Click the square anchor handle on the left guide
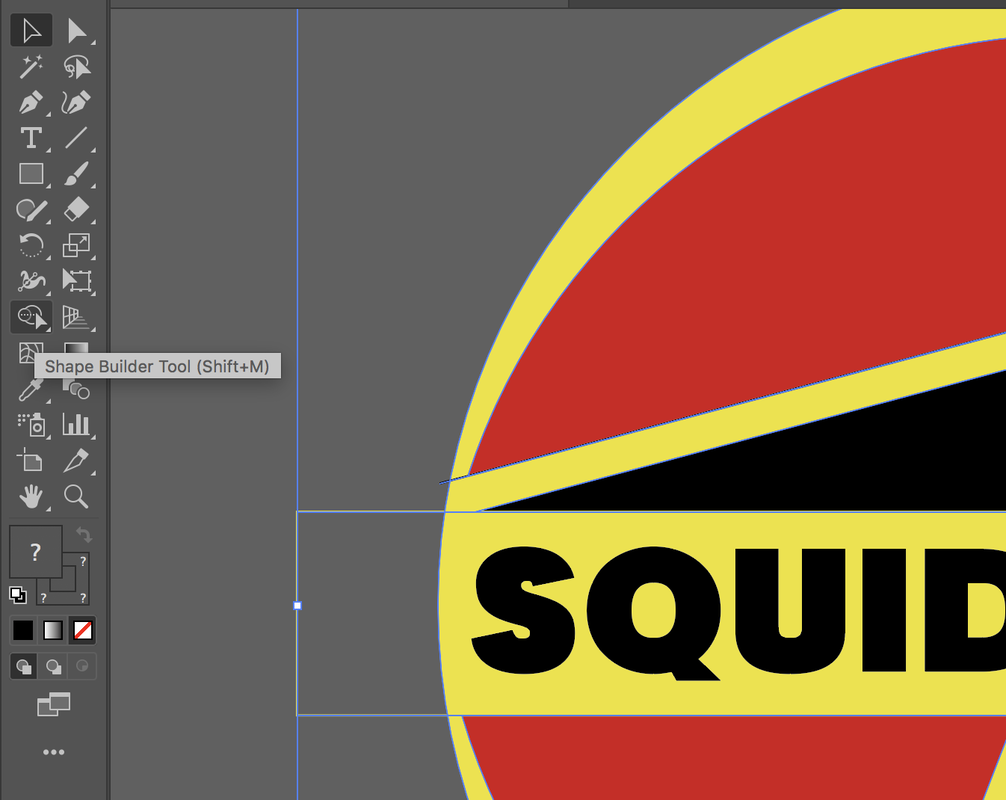The height and width of the screenshot is (800, 1006). tap(297, 605)
